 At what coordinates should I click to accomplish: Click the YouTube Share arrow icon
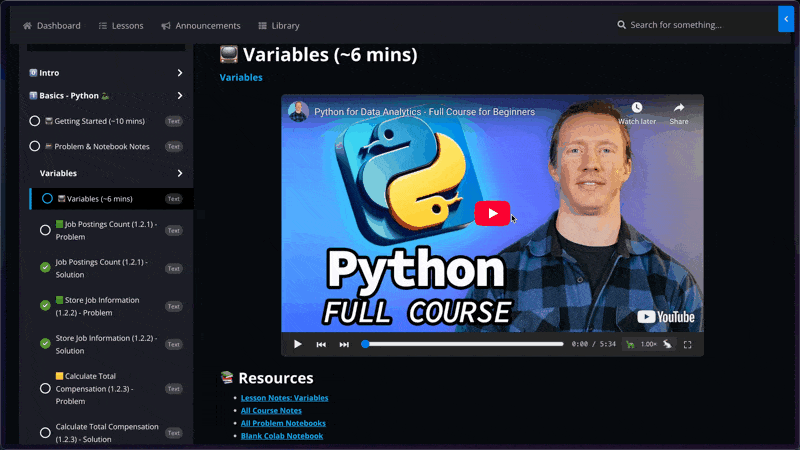(679, 108)
